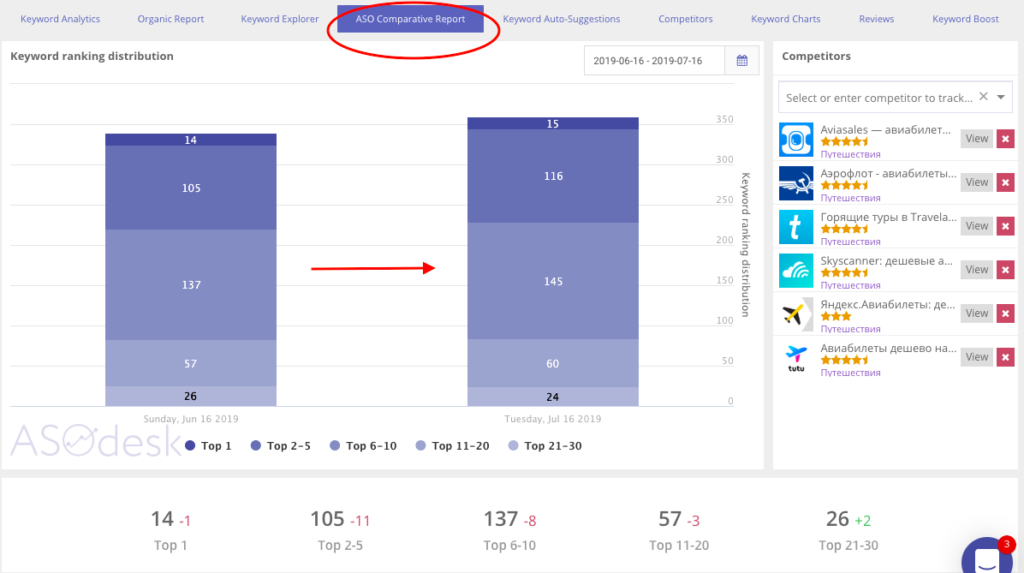Click the 24 segment in Jul 16 bar
This screenshot has width=1024, height=573.
click(x=552, y=397)
